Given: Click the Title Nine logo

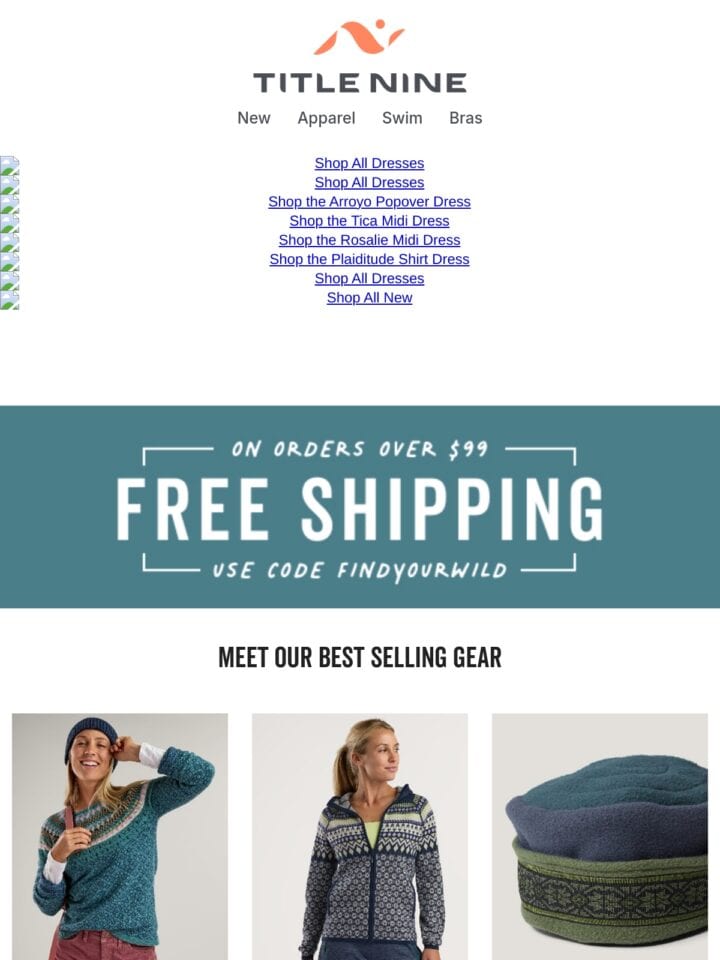Looking at the screenshot, I should pyautogui.click(x=360, y=56).
